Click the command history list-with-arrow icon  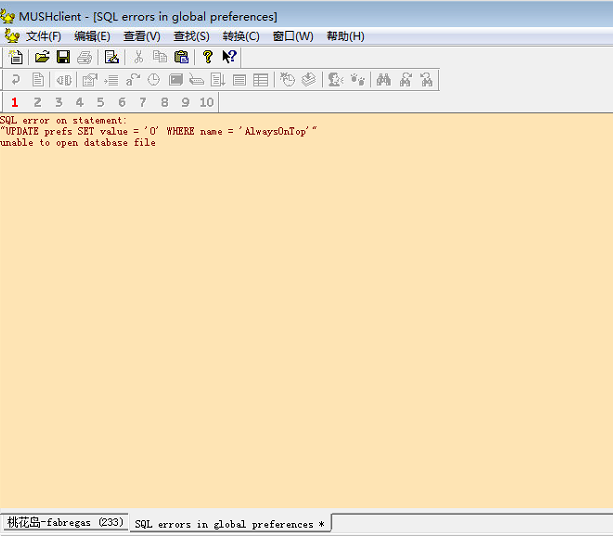(218, 80)
